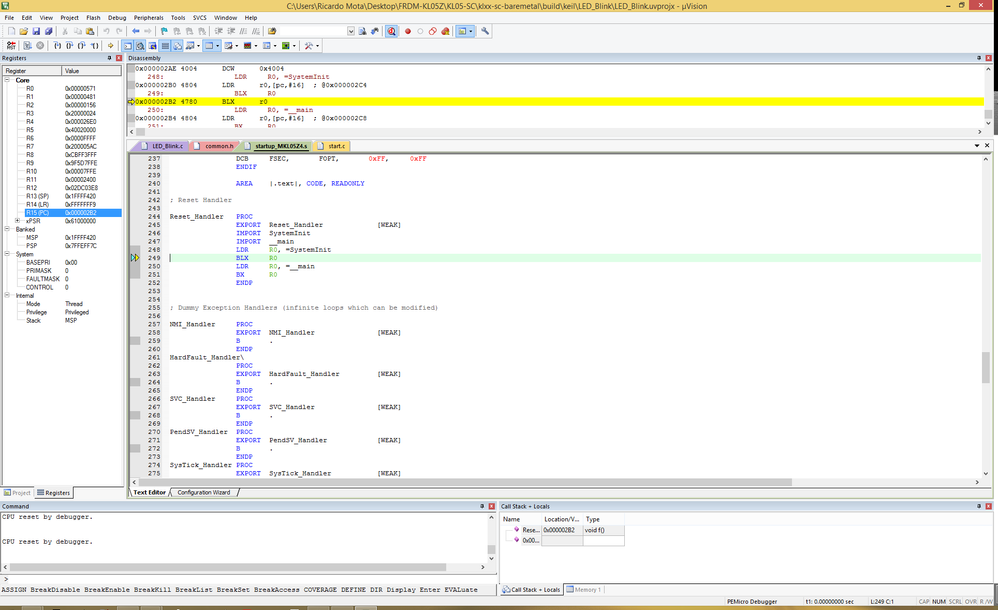This screenshot has width=998, height=610.
Task: Toggle Disassembly window toolbar button
Action: point(140,46)
